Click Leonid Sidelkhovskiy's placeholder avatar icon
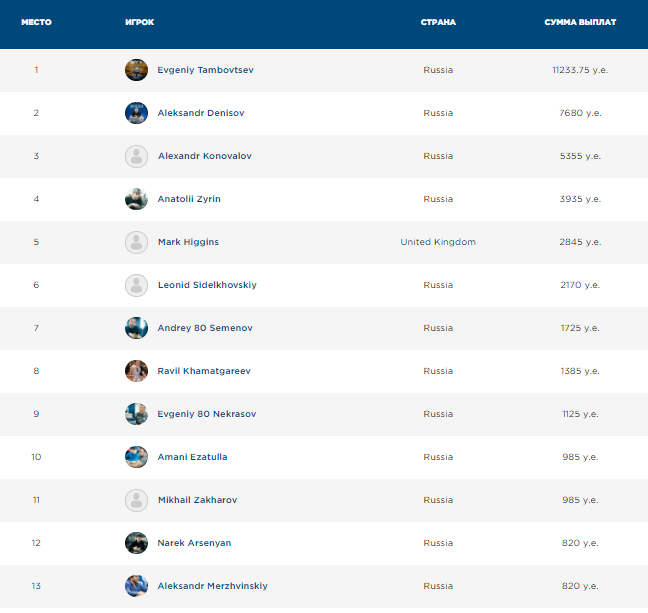Image resolution: width=648 pixels, height=613 pixels. 136,285
